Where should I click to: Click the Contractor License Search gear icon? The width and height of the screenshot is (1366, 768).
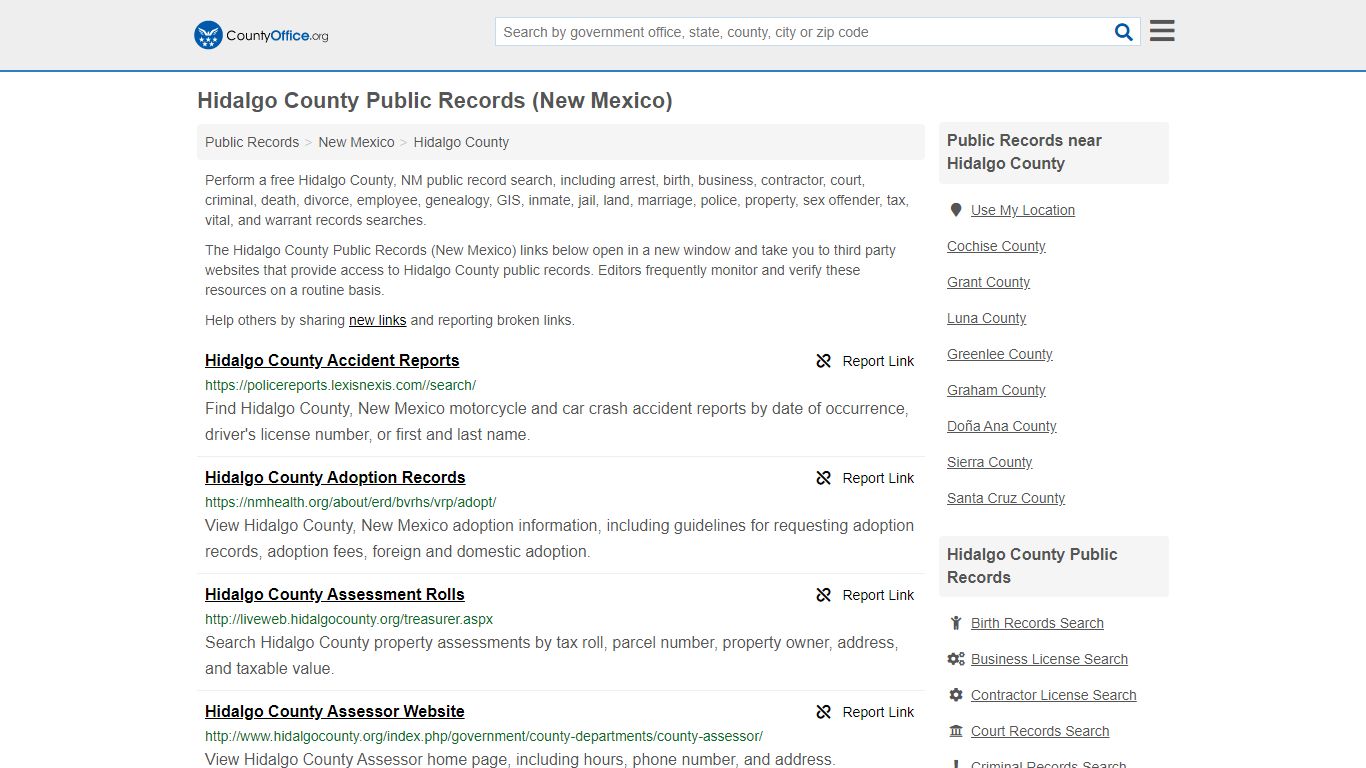[956, 695]
